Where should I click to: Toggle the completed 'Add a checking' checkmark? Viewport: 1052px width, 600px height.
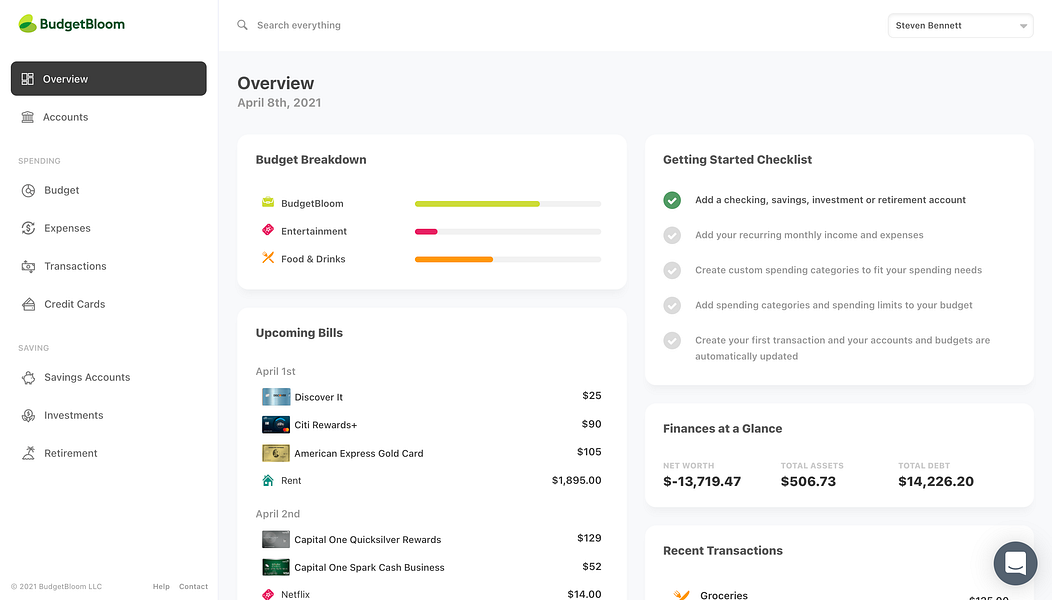click(672, 200)
